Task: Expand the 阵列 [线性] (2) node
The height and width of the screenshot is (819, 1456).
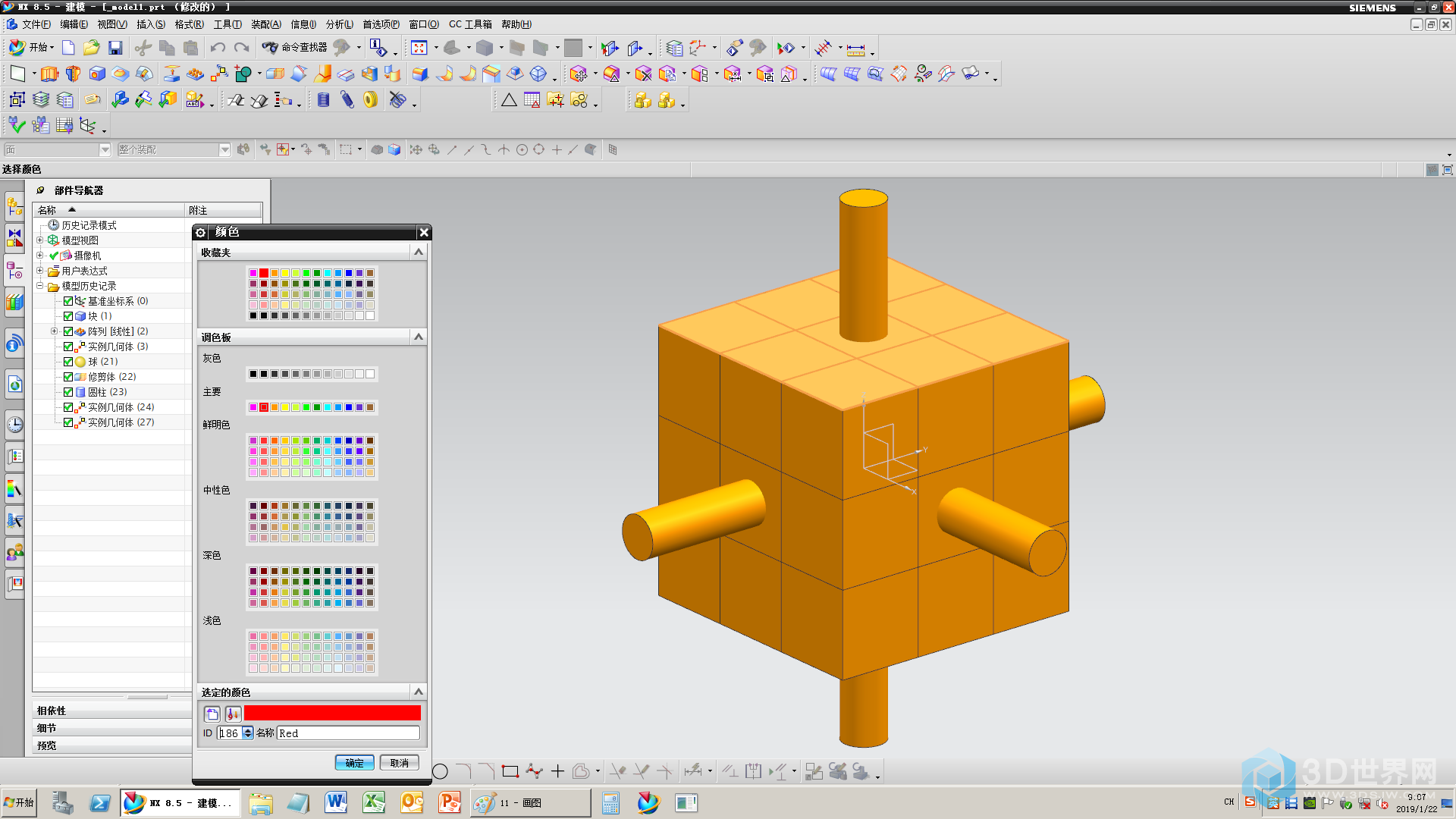Action: (54, 331)
